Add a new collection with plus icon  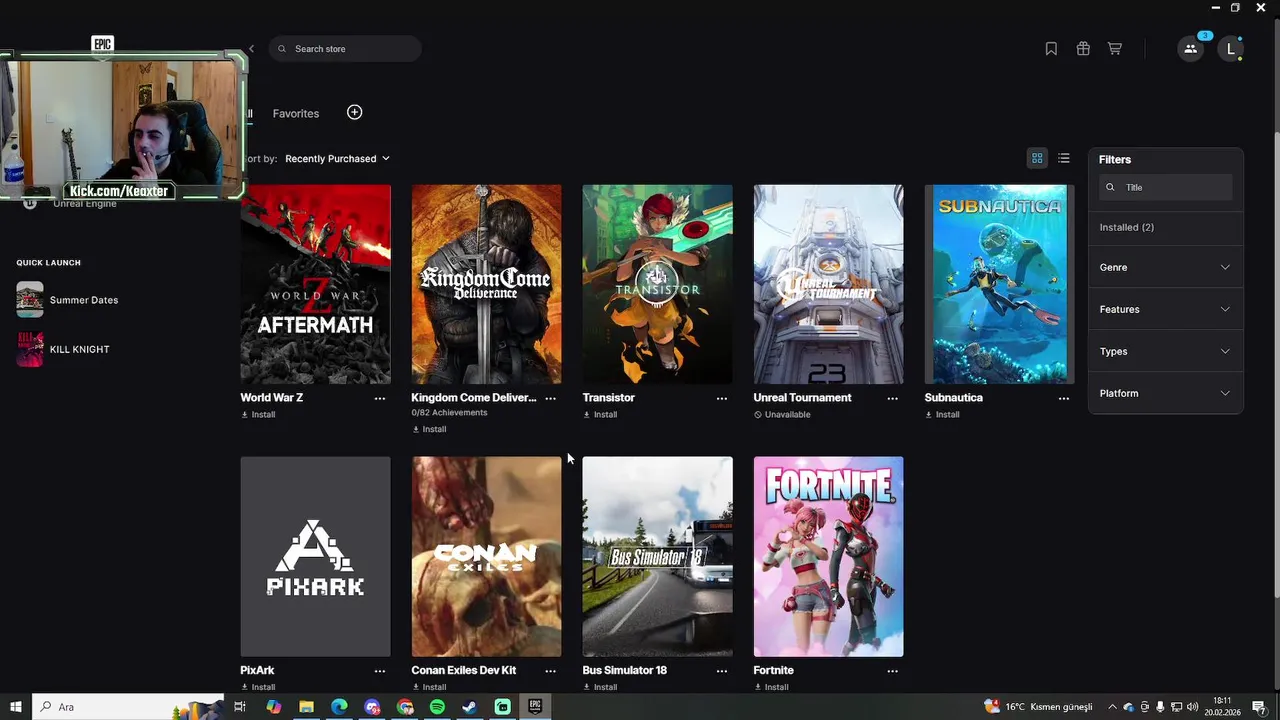point(354,112)
